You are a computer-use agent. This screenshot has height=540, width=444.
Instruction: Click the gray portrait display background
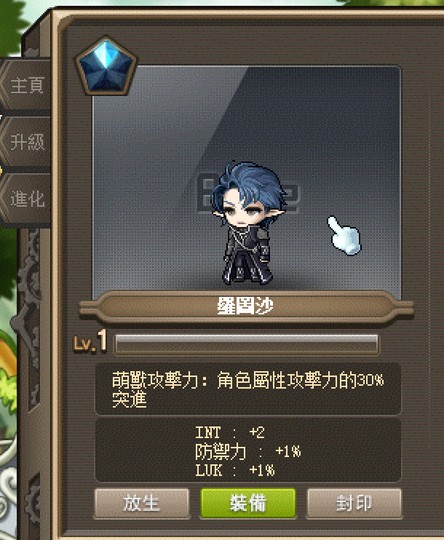pos(246,181)
